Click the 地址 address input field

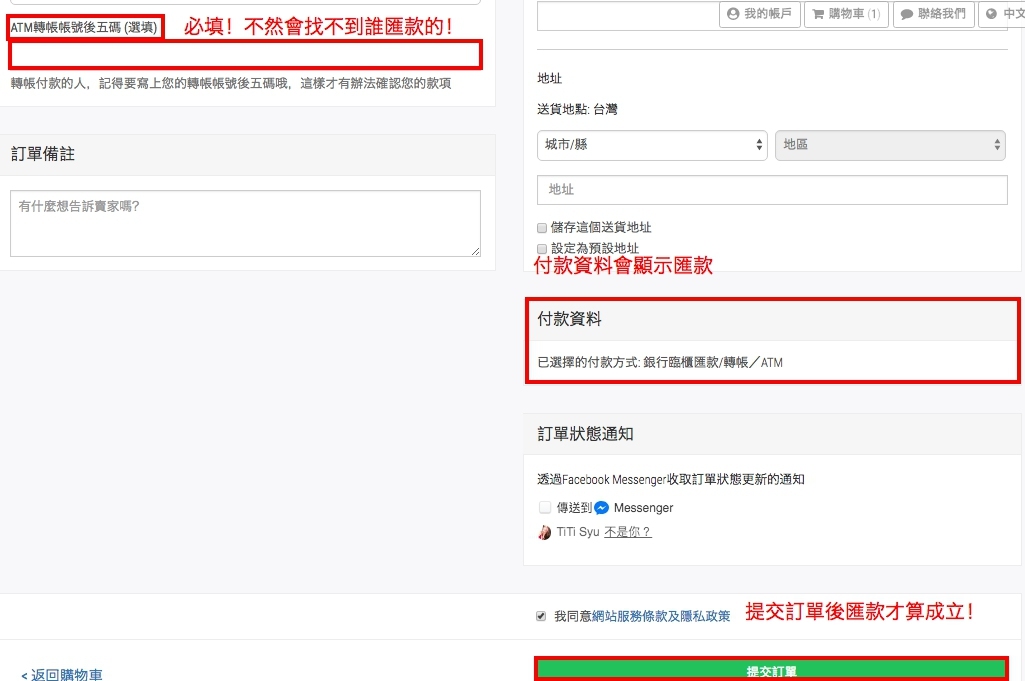point(772,189)
